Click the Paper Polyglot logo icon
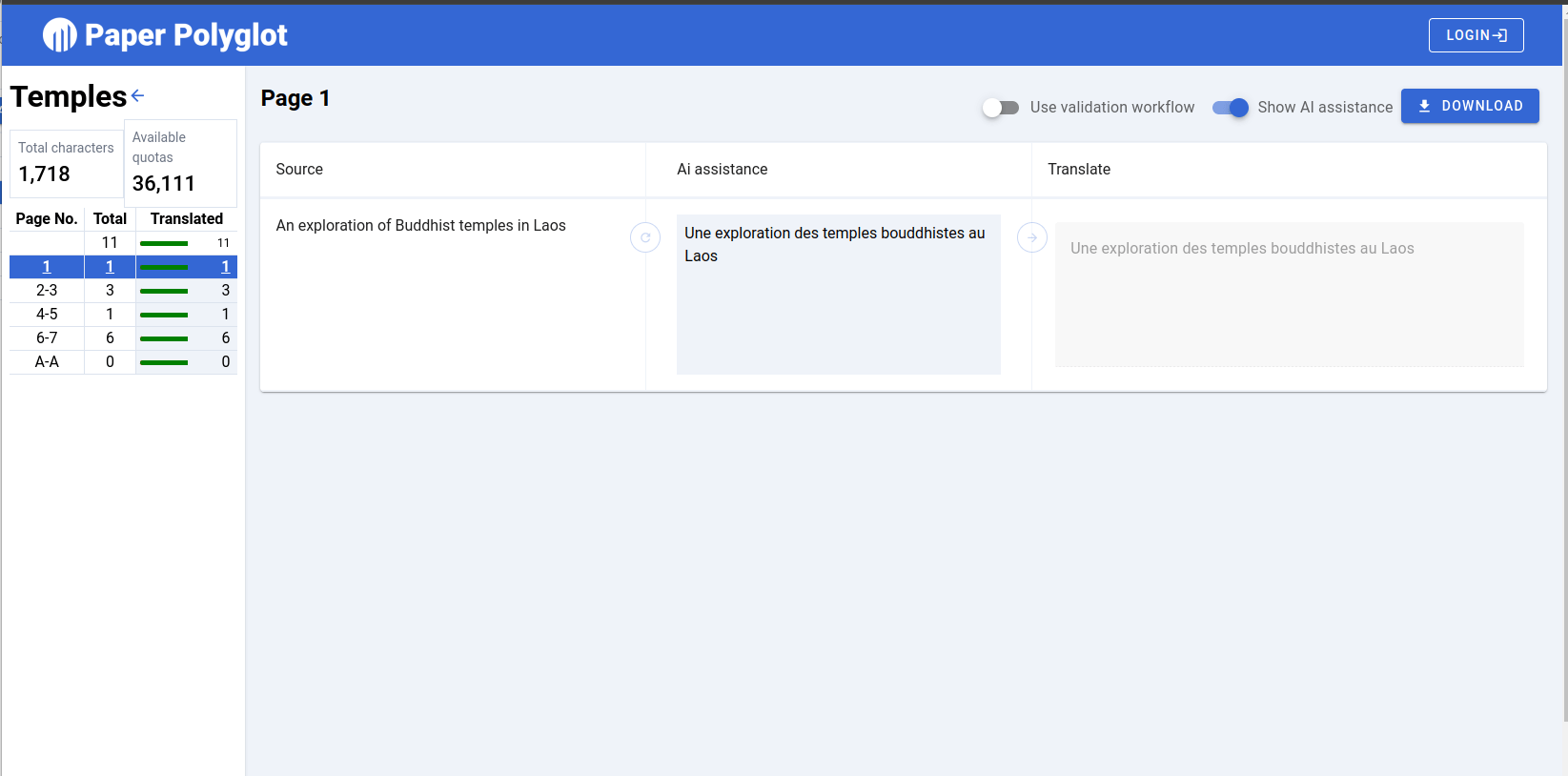The image size is (1568, 776). click(x=59, y=35)
